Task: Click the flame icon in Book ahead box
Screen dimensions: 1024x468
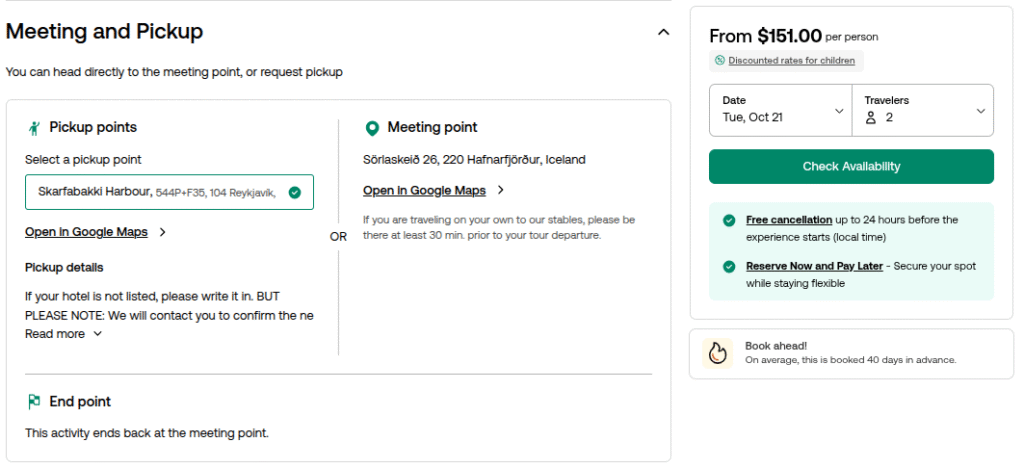Action: (x=717, y=352)
